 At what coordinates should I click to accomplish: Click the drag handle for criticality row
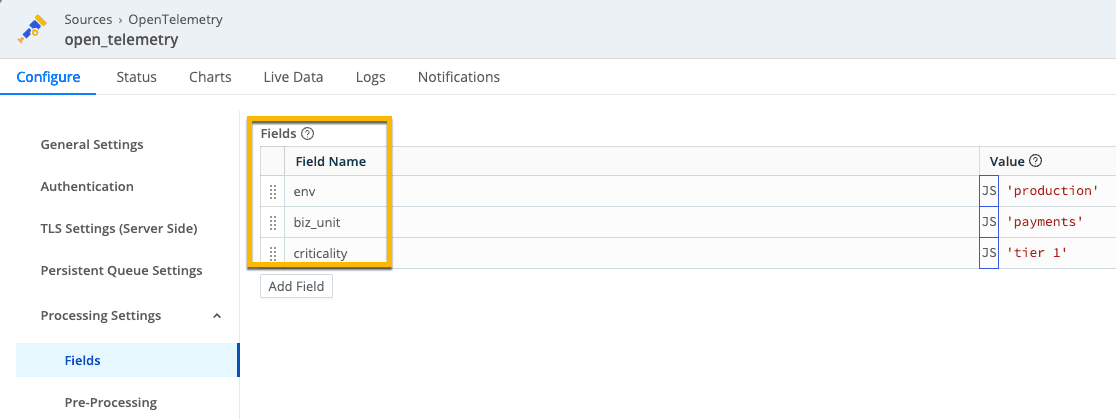(273, 253)
